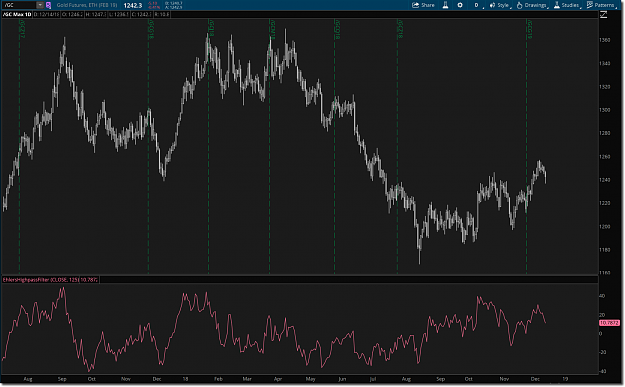Click the Share button

pos(423,5)
